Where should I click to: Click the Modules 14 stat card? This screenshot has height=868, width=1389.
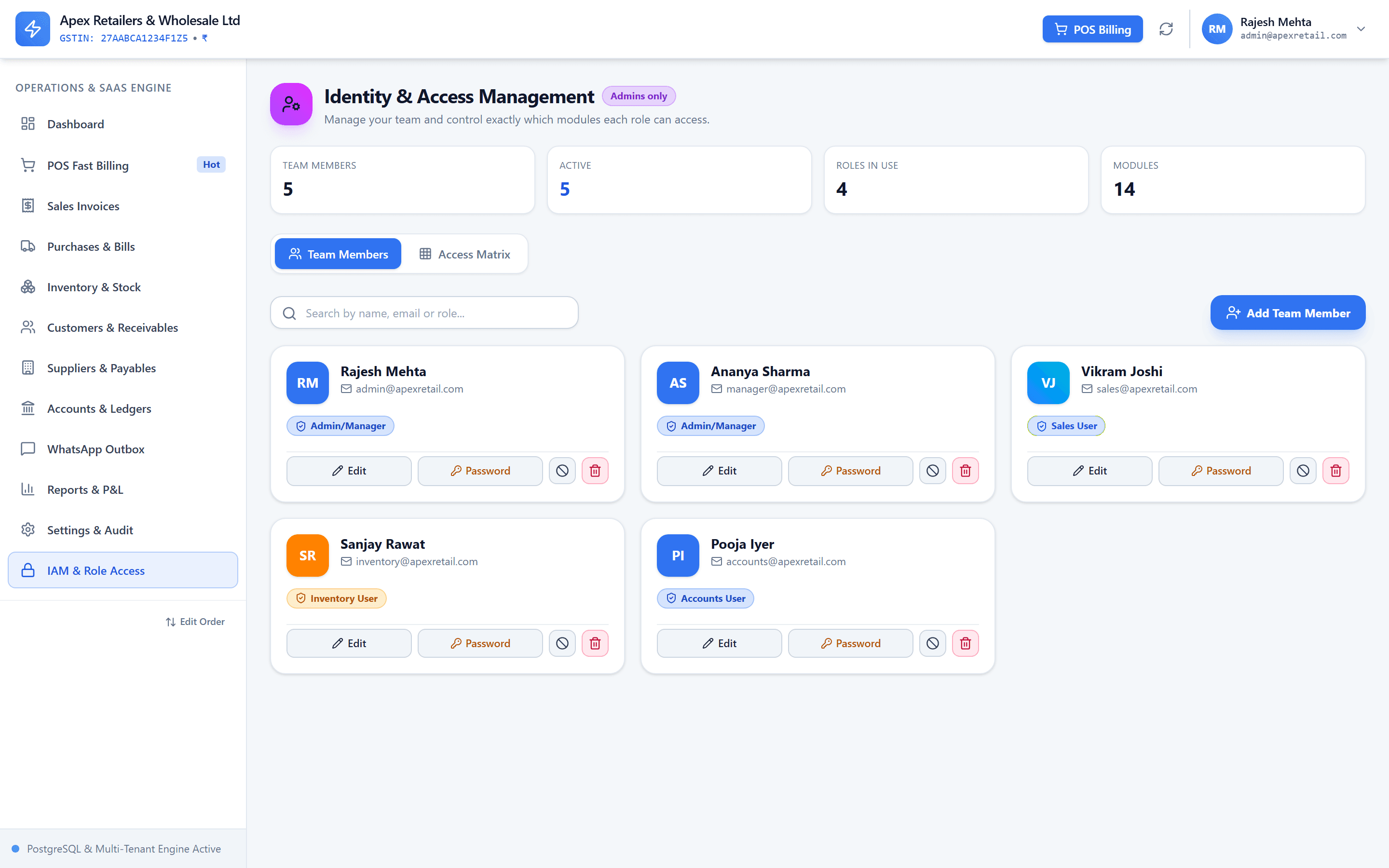[1233, 180]
